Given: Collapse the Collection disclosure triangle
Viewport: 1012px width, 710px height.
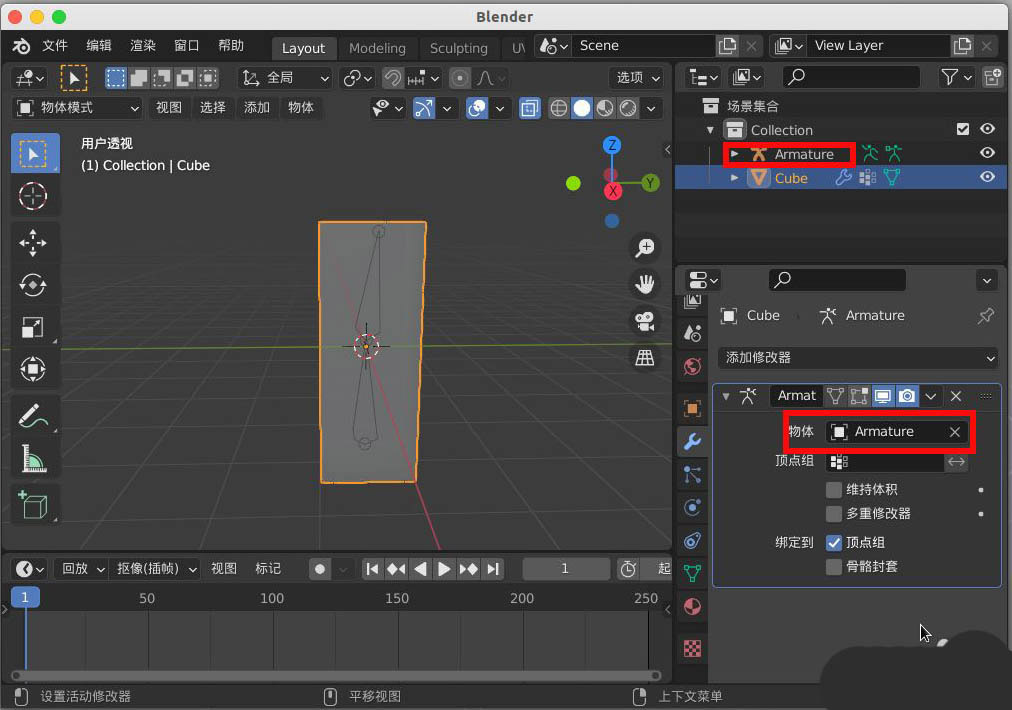Looking at the screenshot, I should 711,130.
